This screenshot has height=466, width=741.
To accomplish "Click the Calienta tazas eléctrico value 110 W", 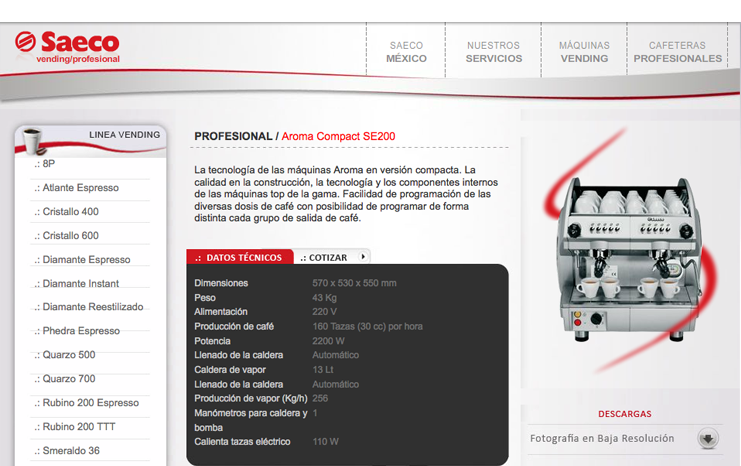I will click(x=325, y=442).
